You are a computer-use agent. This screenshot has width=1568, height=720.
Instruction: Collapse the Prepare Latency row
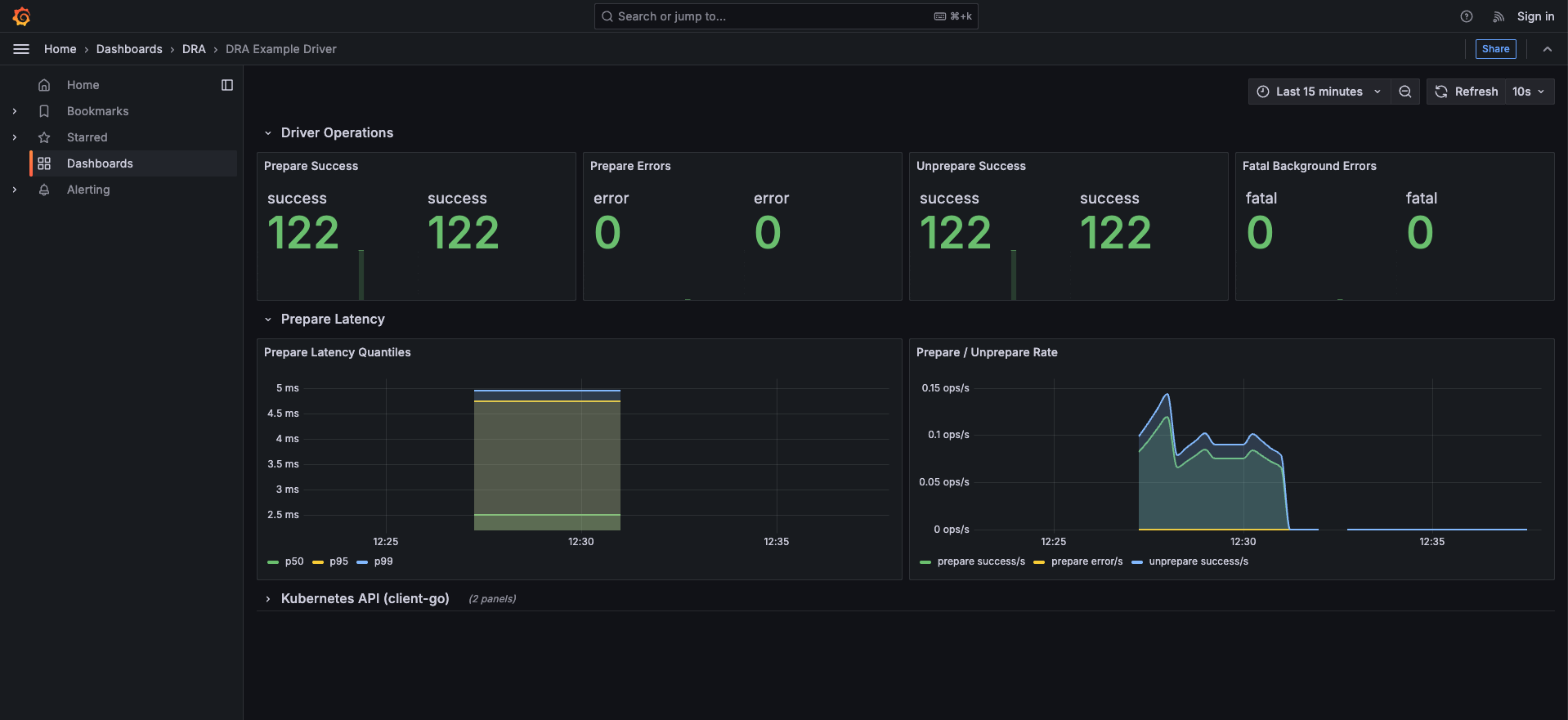click(268, 320)
